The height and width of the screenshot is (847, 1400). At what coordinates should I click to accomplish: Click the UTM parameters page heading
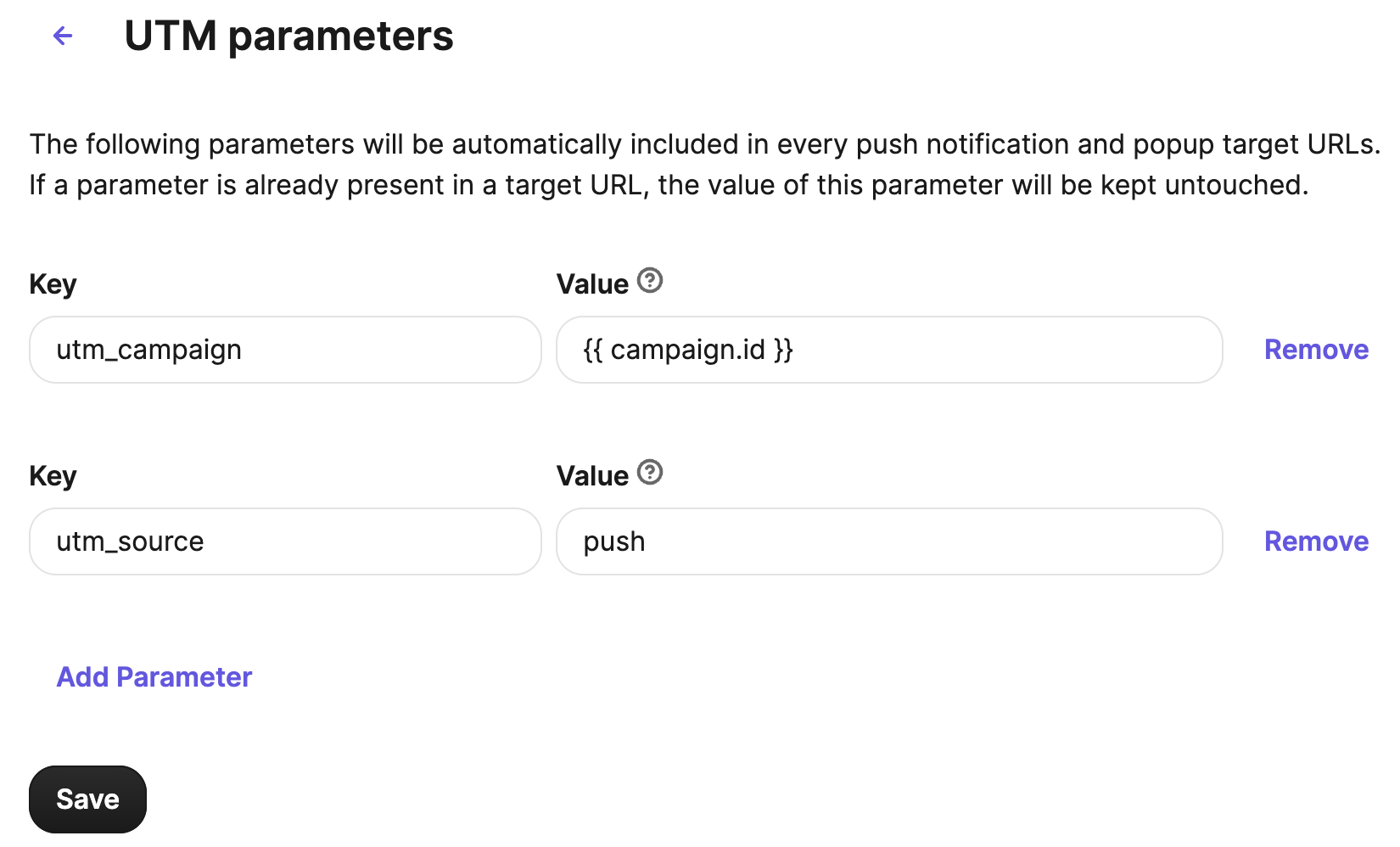point(288,36)
